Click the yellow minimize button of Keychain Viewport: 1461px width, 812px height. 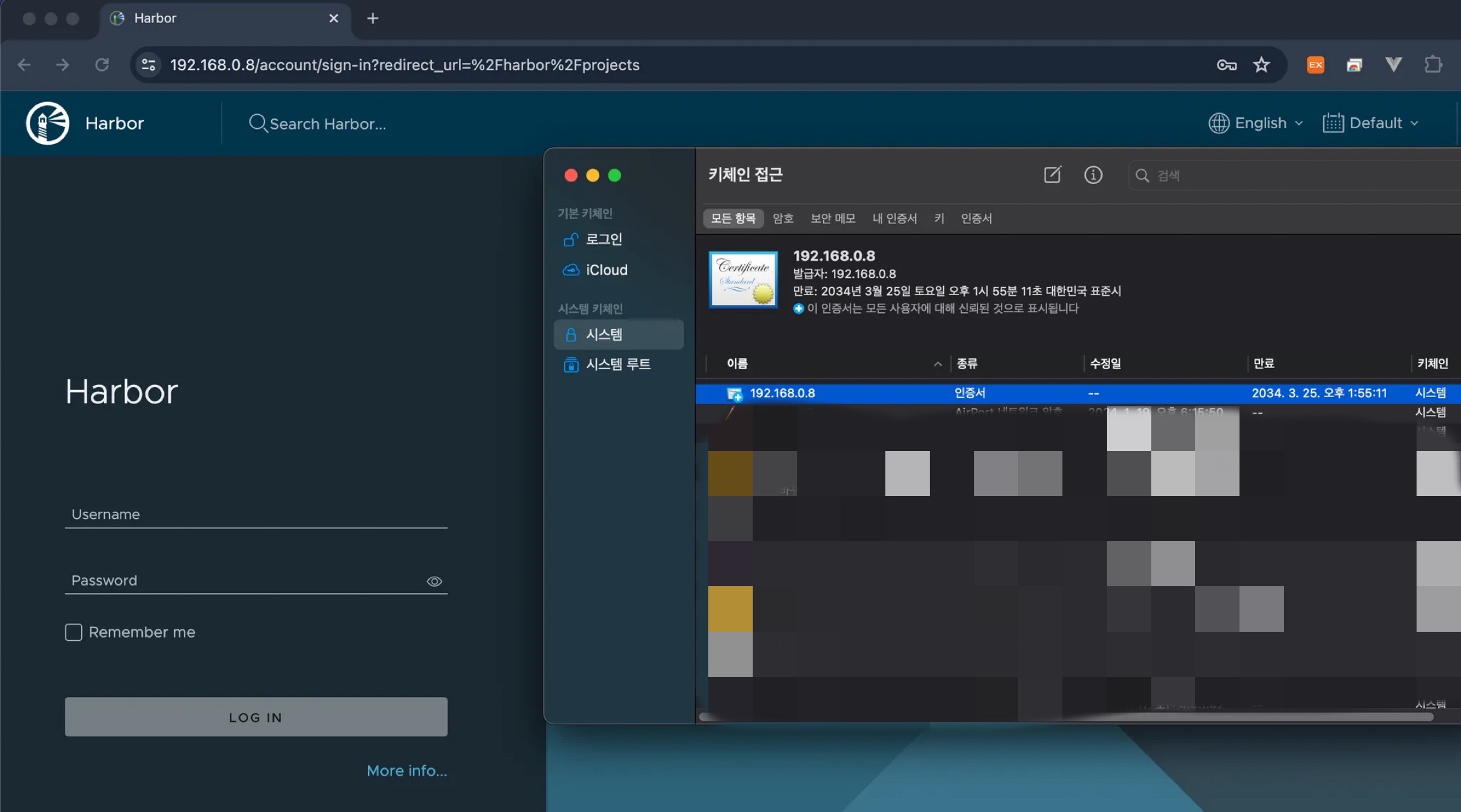593,175
